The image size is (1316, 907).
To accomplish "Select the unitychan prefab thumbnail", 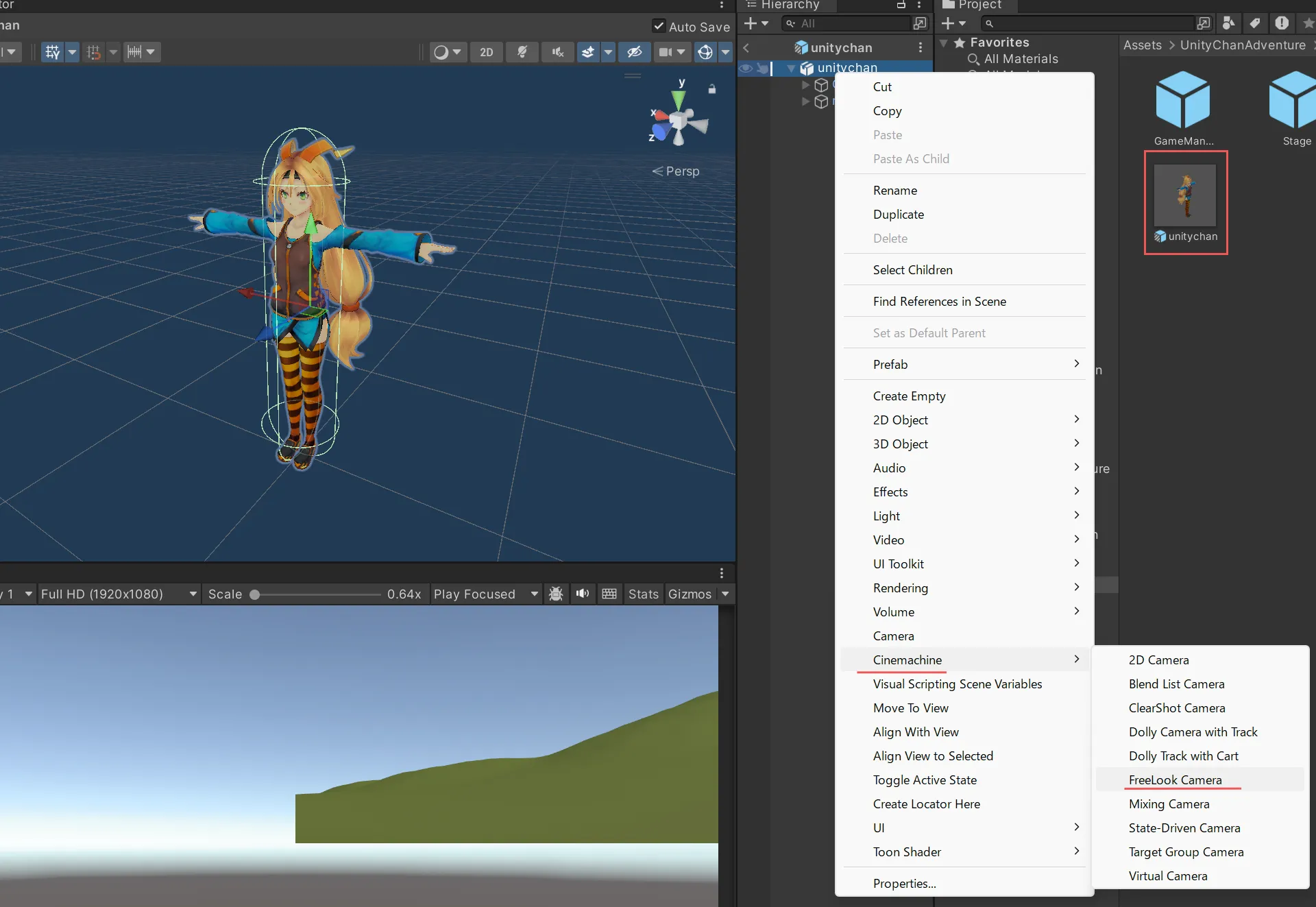I will click(1185, 195).
